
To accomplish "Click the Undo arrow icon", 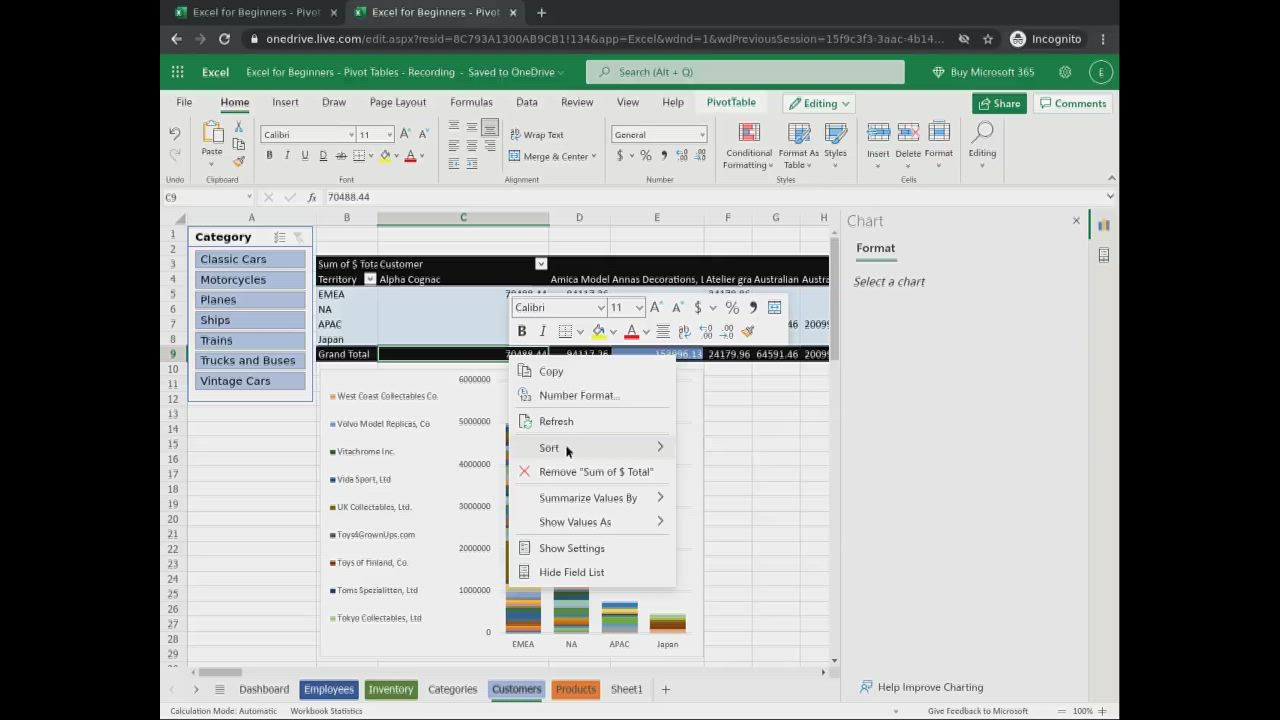I will click(x=175, y=133).
